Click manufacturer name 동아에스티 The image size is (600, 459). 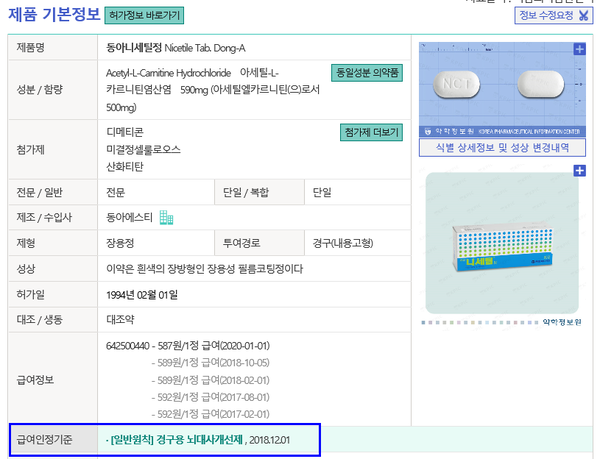click(129, 218)
